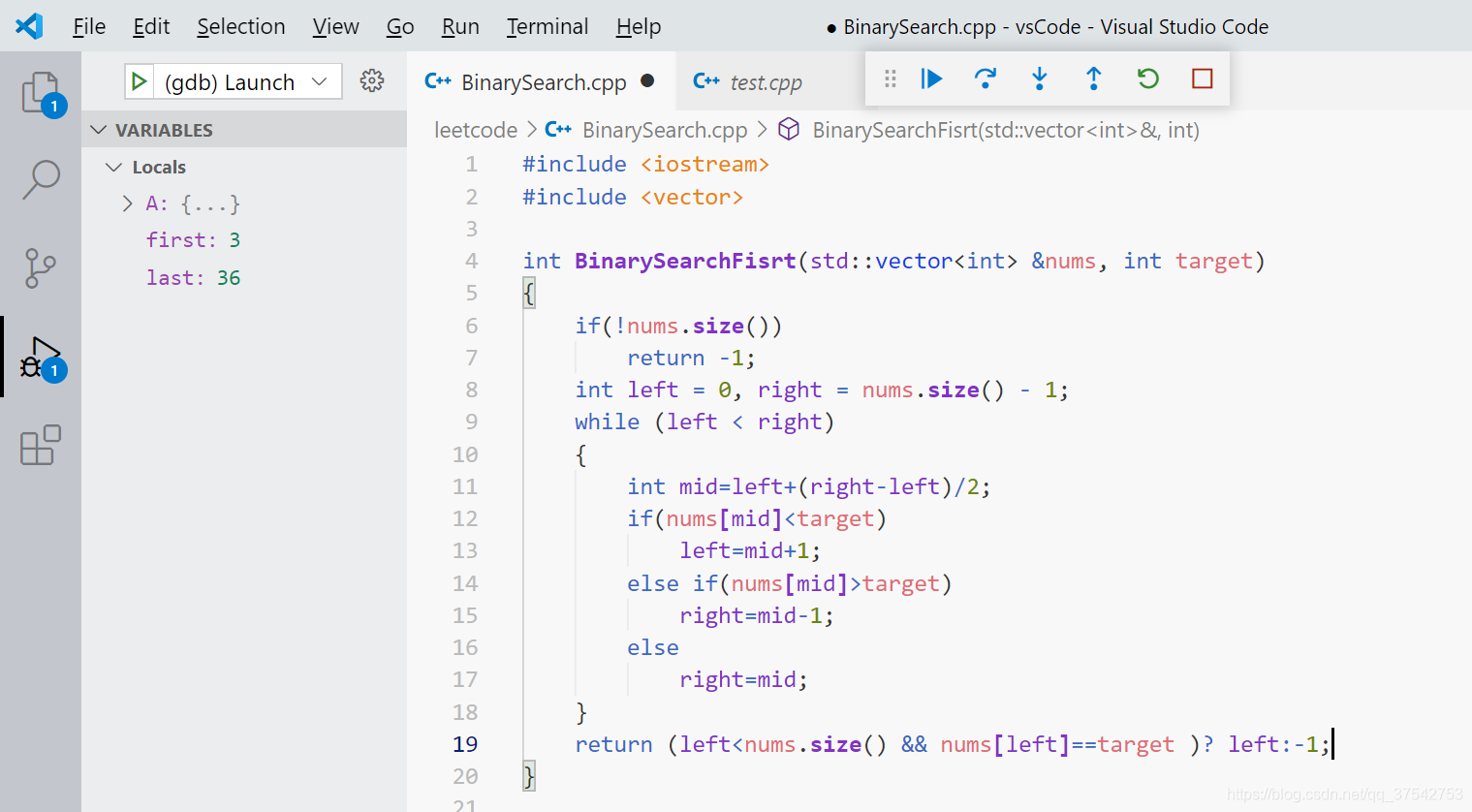Open the Explorer view in activity bar
The image size is (1472, 812).
pos(42,93)
